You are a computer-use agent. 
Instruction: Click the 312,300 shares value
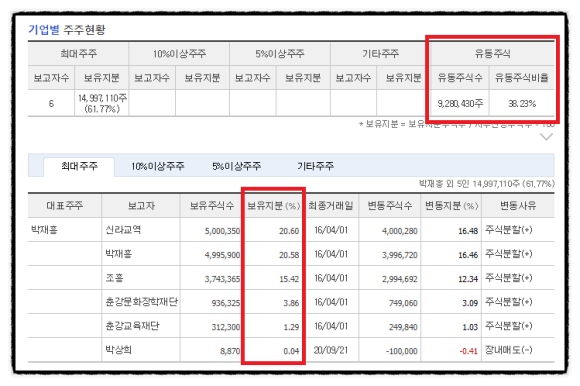[x=226, y=327]
